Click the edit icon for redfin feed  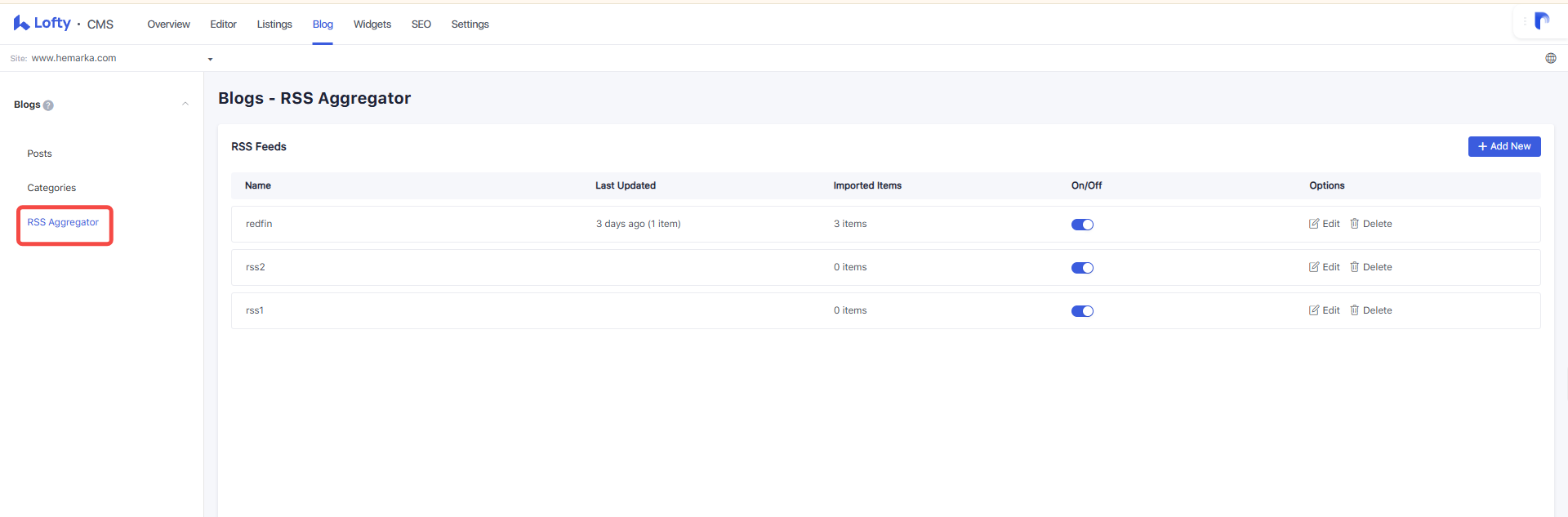(1314, 224)
